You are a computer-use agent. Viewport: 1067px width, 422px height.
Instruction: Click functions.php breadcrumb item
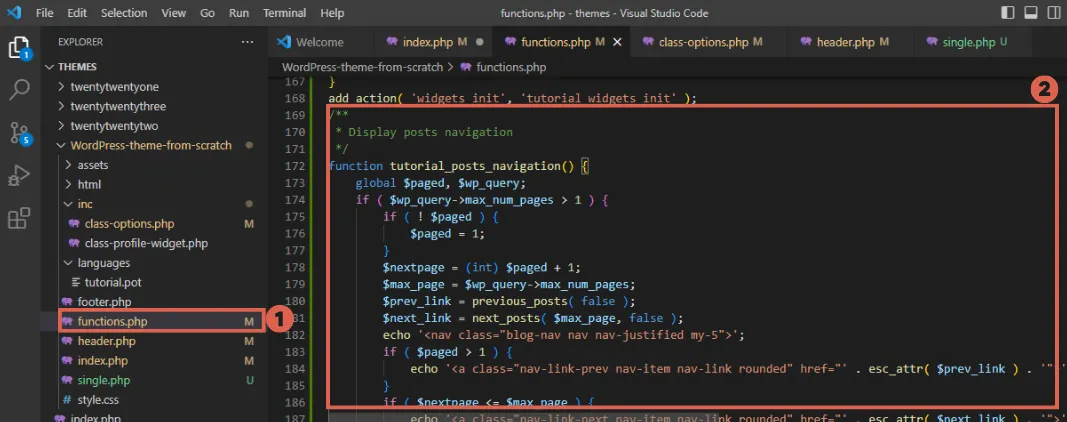(x=504, y=67)
